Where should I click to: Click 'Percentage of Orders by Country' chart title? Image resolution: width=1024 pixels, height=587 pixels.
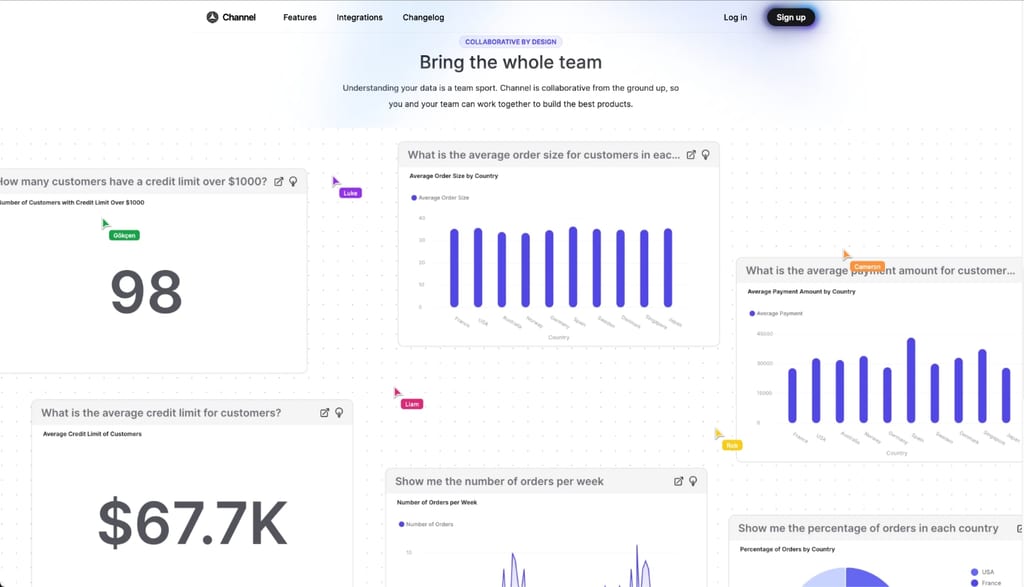787,549
